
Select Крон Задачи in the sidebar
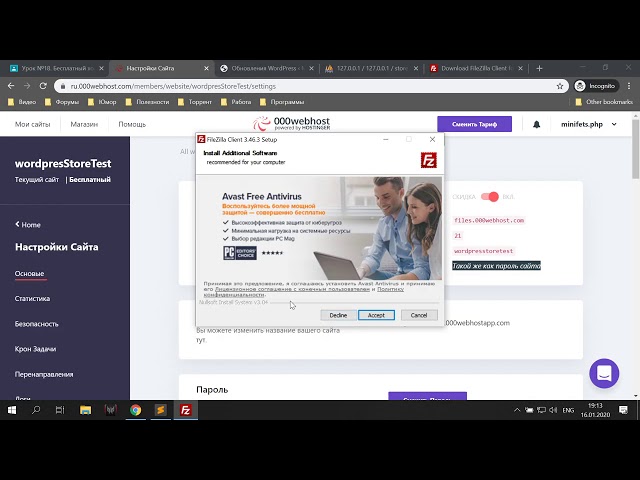[35, 349]
